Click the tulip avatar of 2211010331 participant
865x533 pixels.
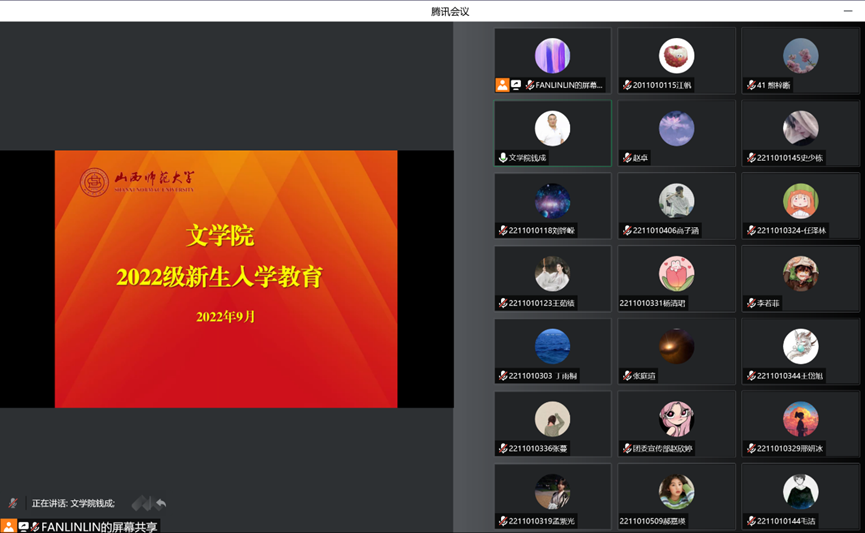676,273
